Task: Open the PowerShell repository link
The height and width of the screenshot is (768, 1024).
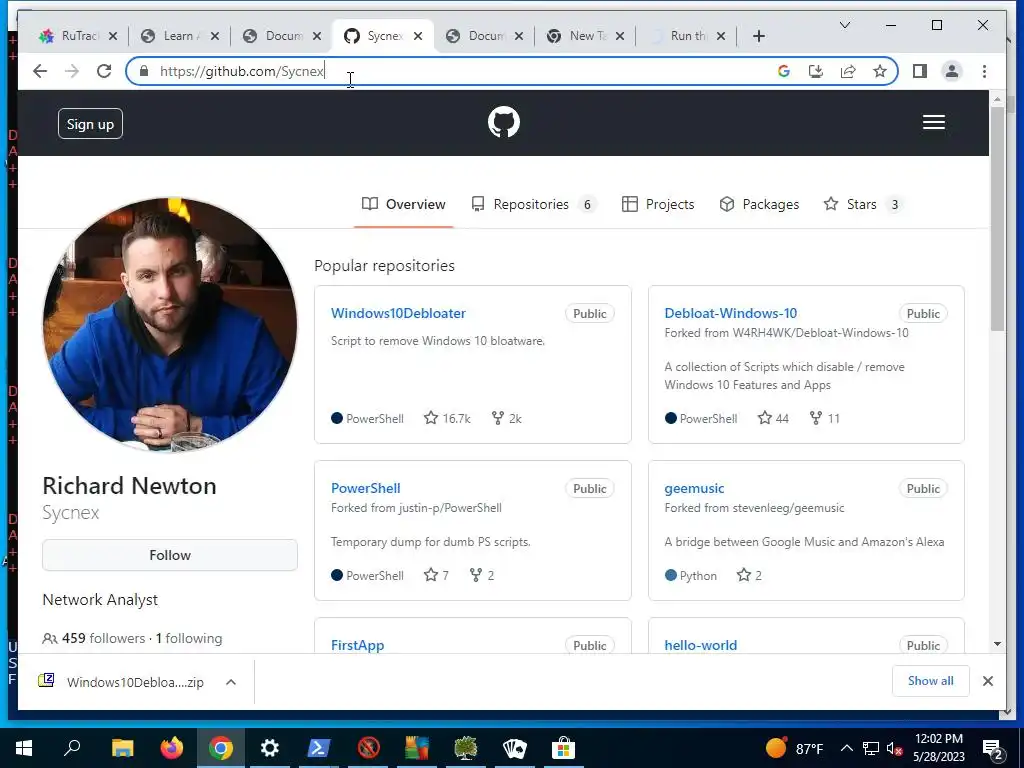Action: [x=365, y=488]
